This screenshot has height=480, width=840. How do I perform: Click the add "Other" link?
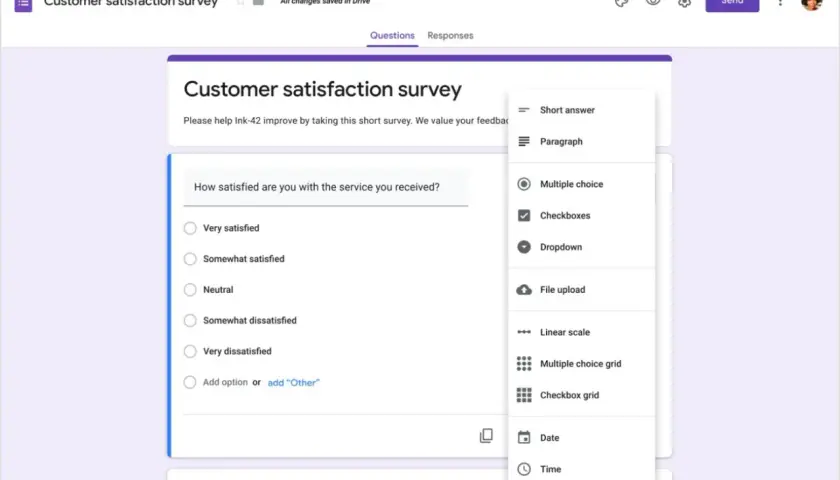click(294, 382)
